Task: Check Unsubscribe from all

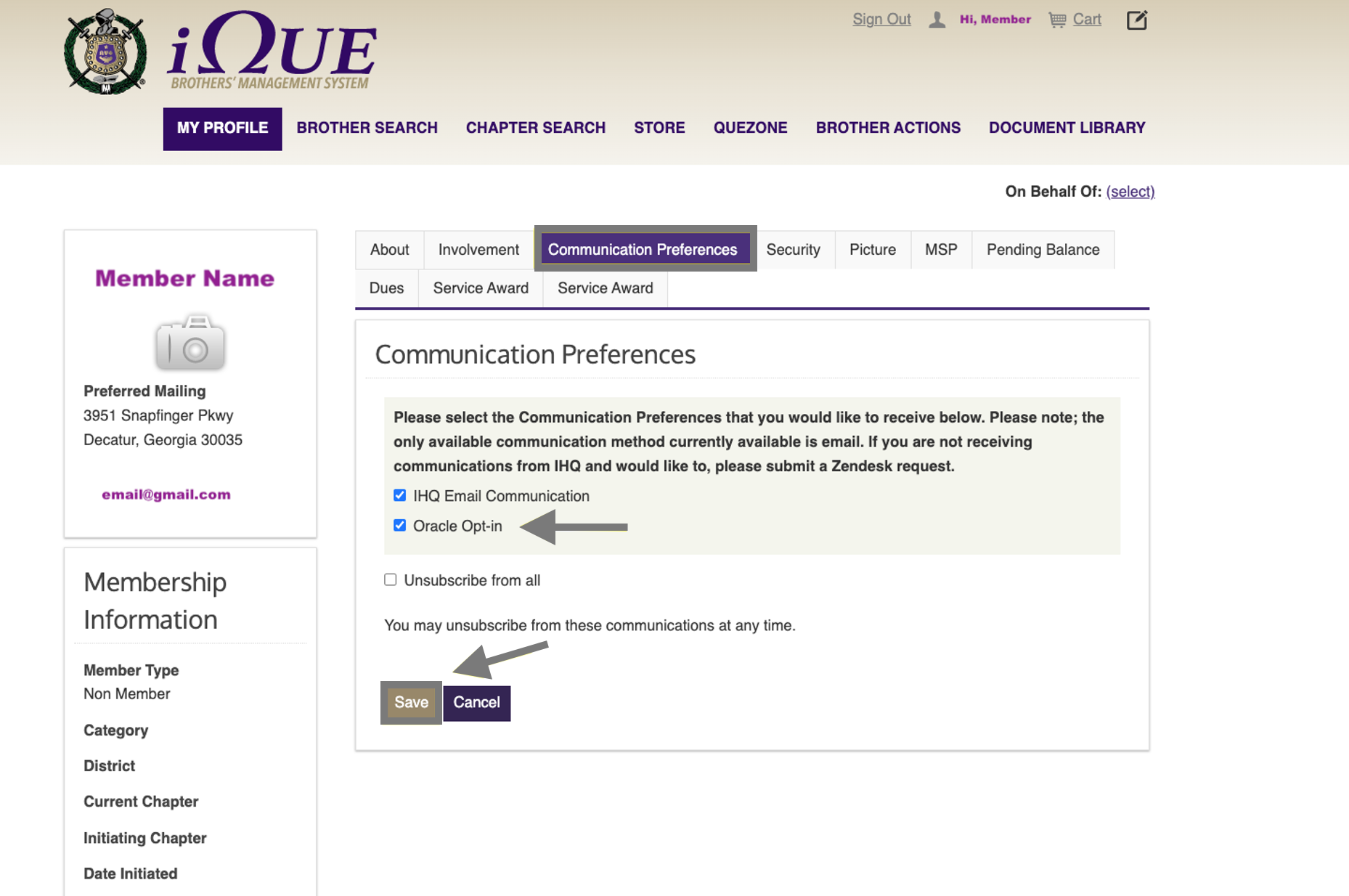Action: click(391, 579)
